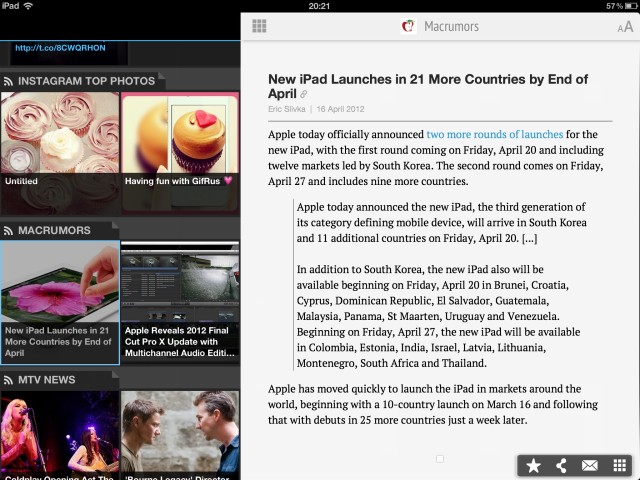Tap the Instagram Top Photos RSS icon
640x480 pixels.
8,81
